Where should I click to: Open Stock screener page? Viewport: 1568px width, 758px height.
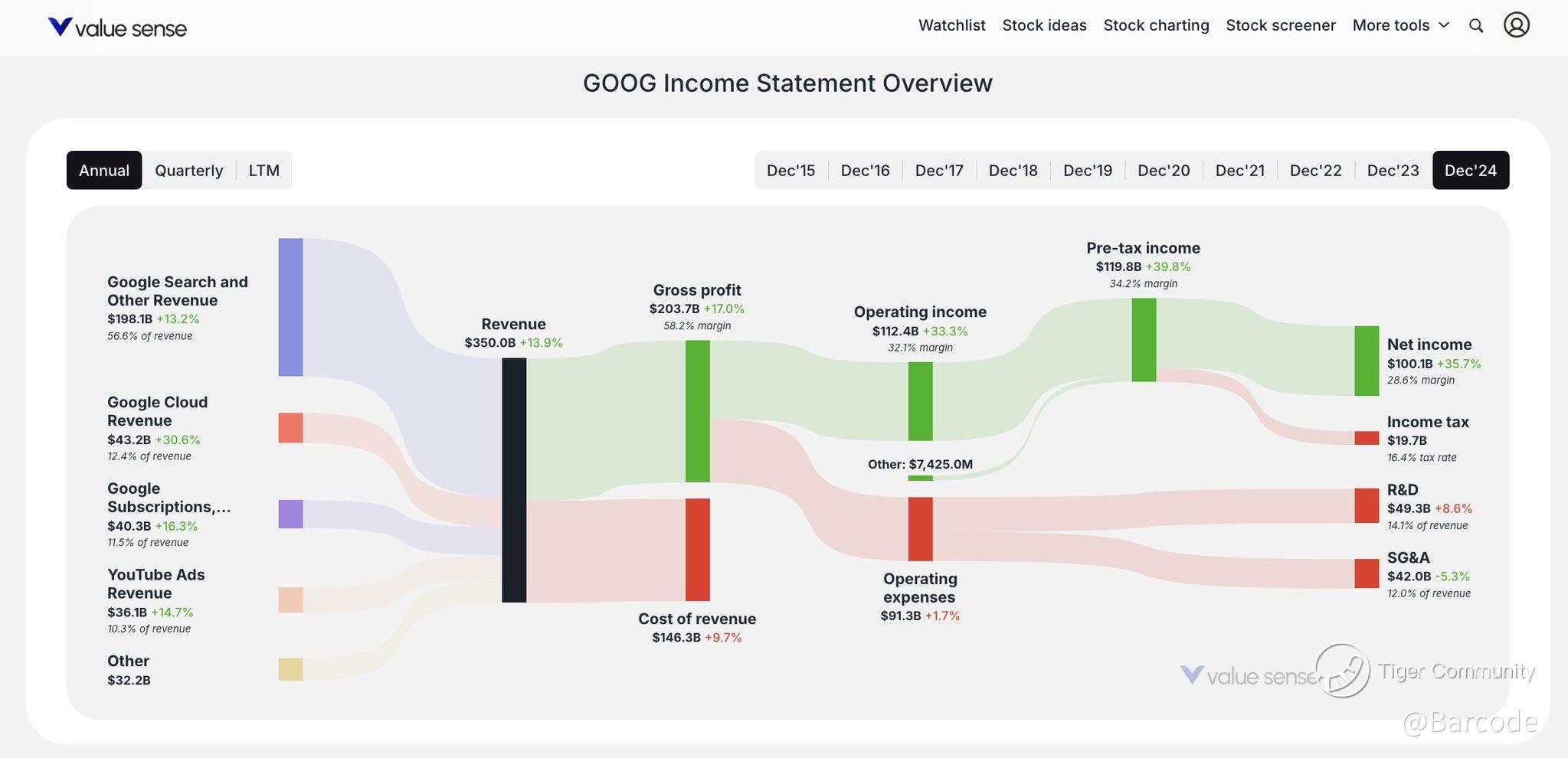click(1281, 25)
